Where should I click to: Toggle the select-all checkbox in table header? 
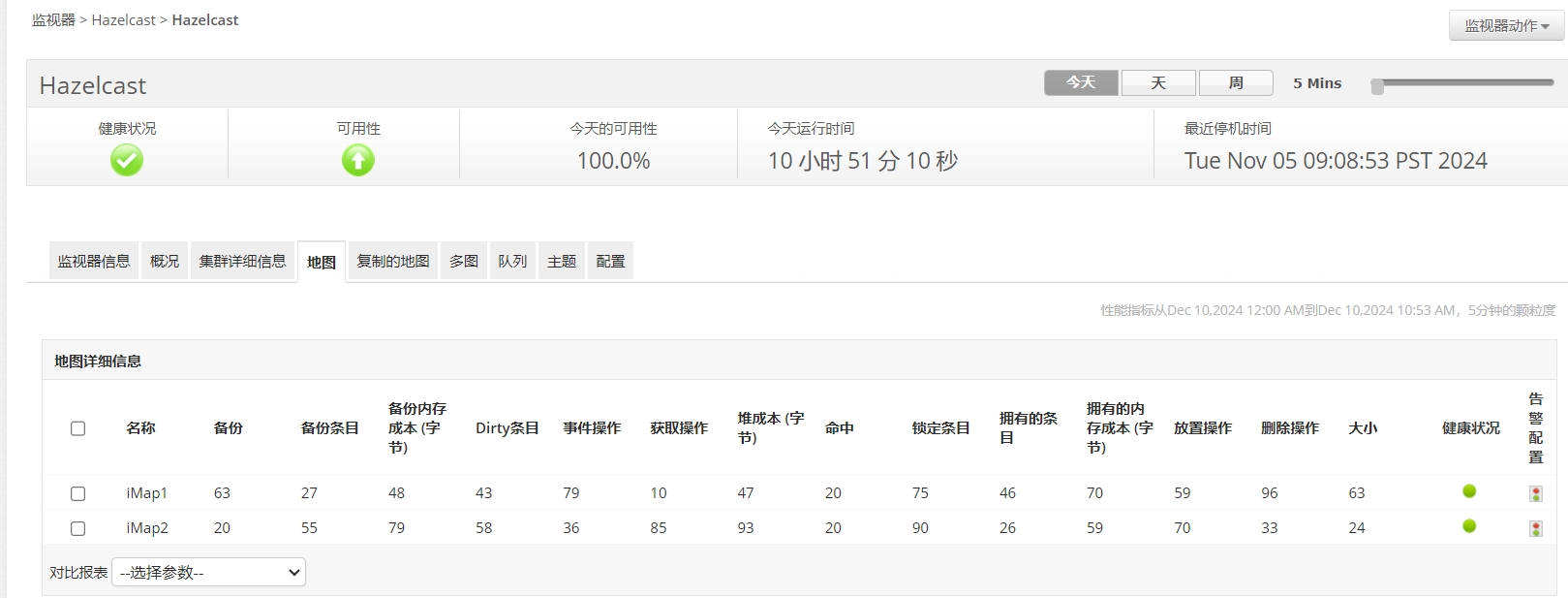78,428
